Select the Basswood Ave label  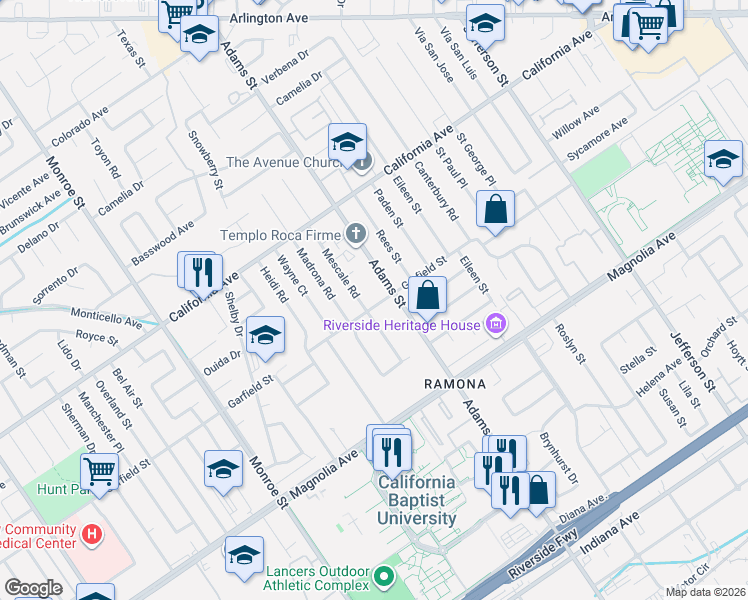(163, 243)
